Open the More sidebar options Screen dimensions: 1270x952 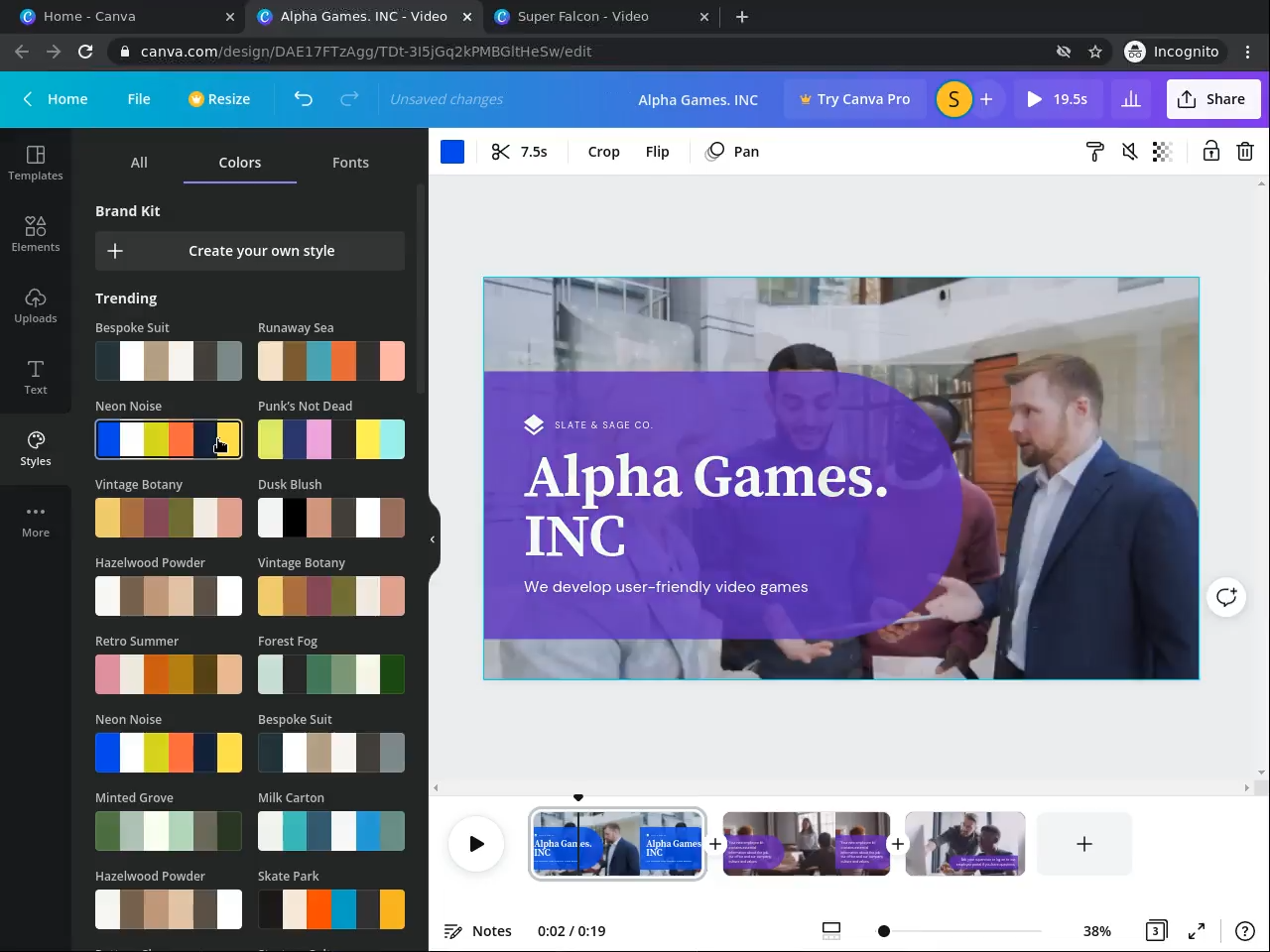[36, 520]
